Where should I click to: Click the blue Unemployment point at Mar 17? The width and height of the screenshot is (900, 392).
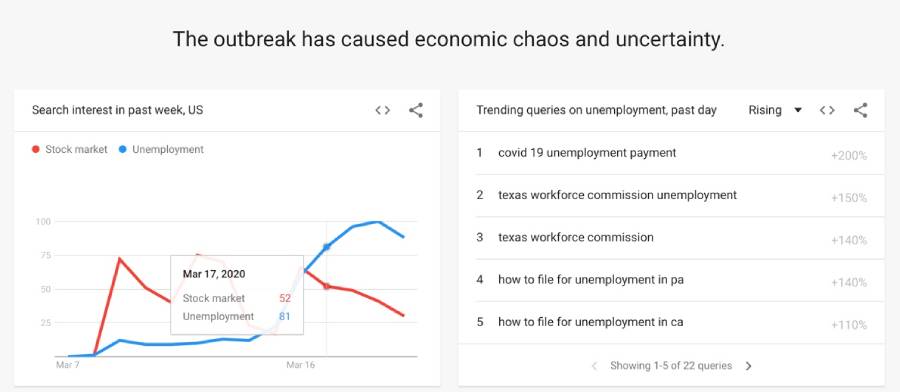(327, 247)
